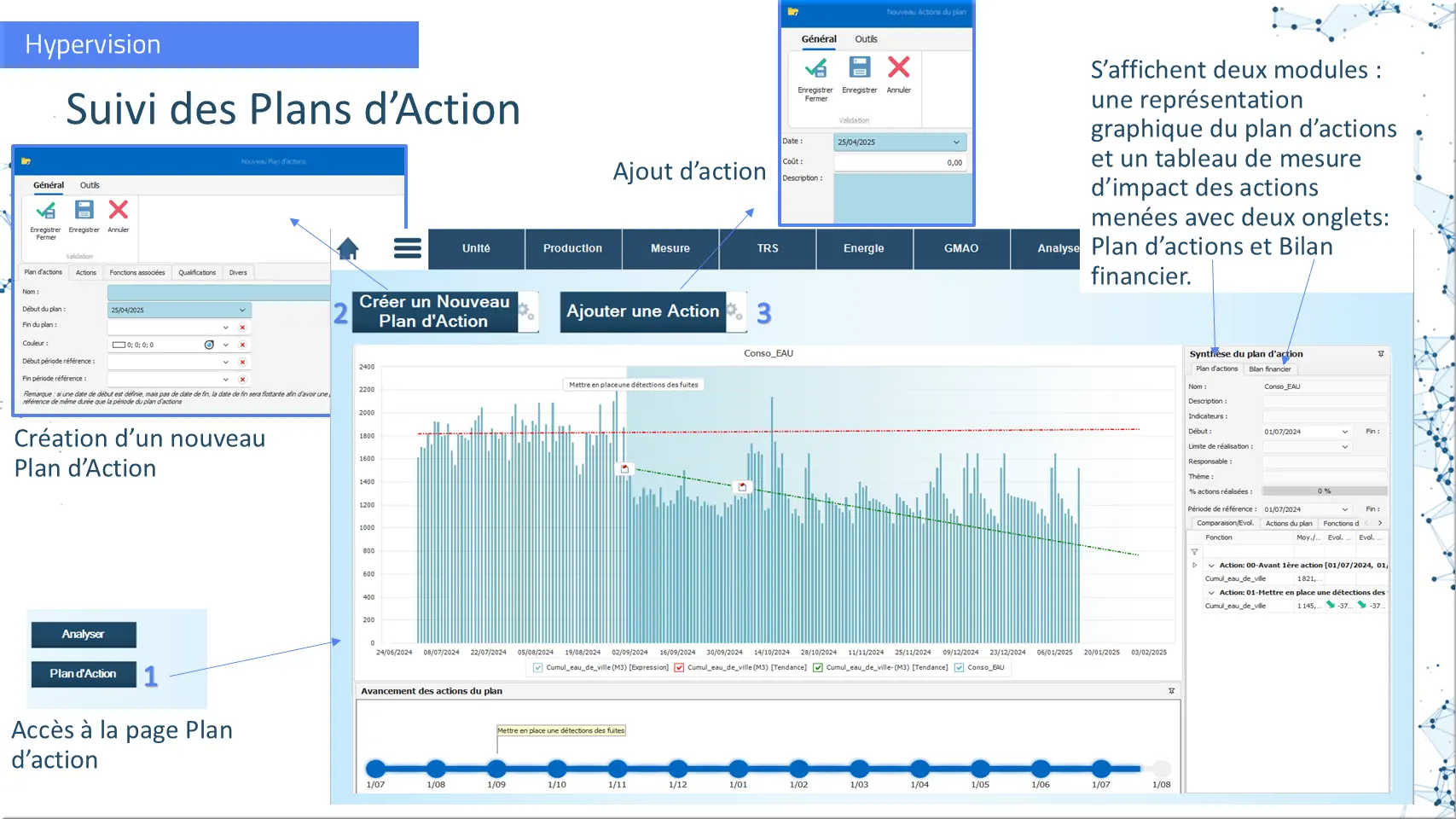Uncheck the red Cumul_eau_de_ville (M3) [Tendance] checkbox
This screenshot has width=1456, height=819.
[679, 668]
